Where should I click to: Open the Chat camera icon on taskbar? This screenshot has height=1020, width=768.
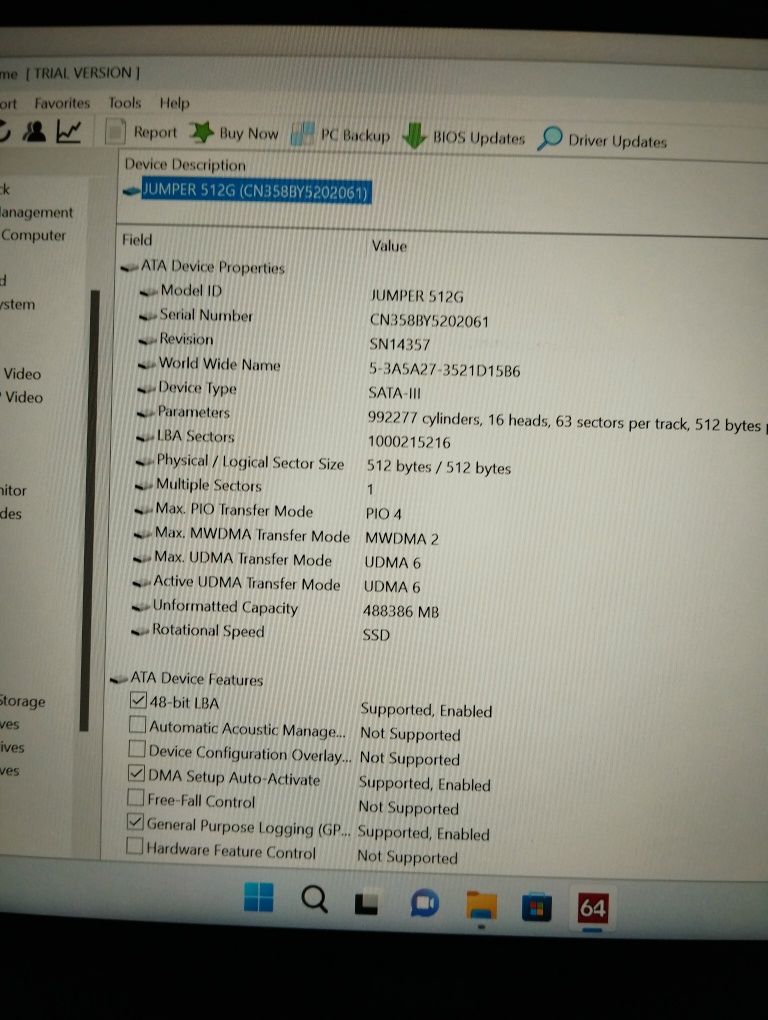[425, 904]
